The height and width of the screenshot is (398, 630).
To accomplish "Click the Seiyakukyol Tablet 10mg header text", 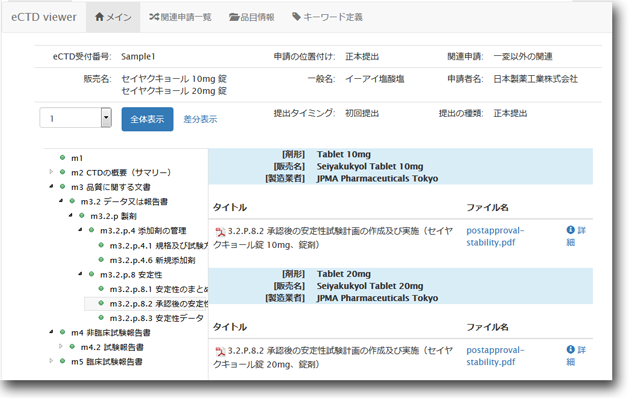I will [370, 166].
